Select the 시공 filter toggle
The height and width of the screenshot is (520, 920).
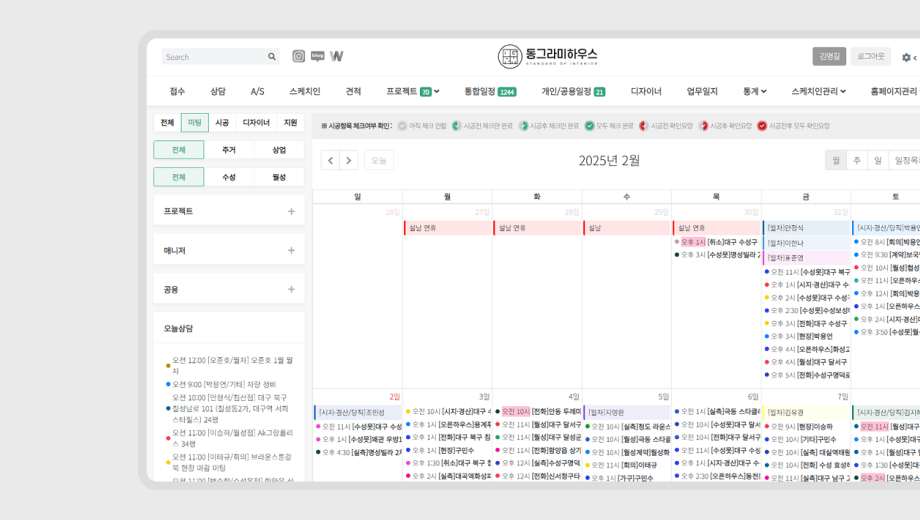(222, 122)
